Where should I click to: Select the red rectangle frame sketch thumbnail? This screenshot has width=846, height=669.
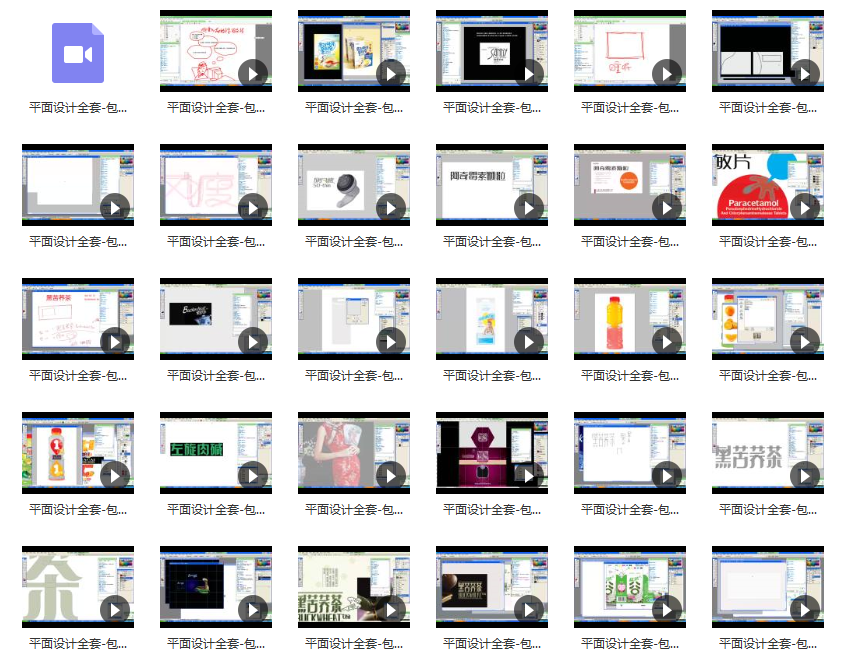coord(629,51)
